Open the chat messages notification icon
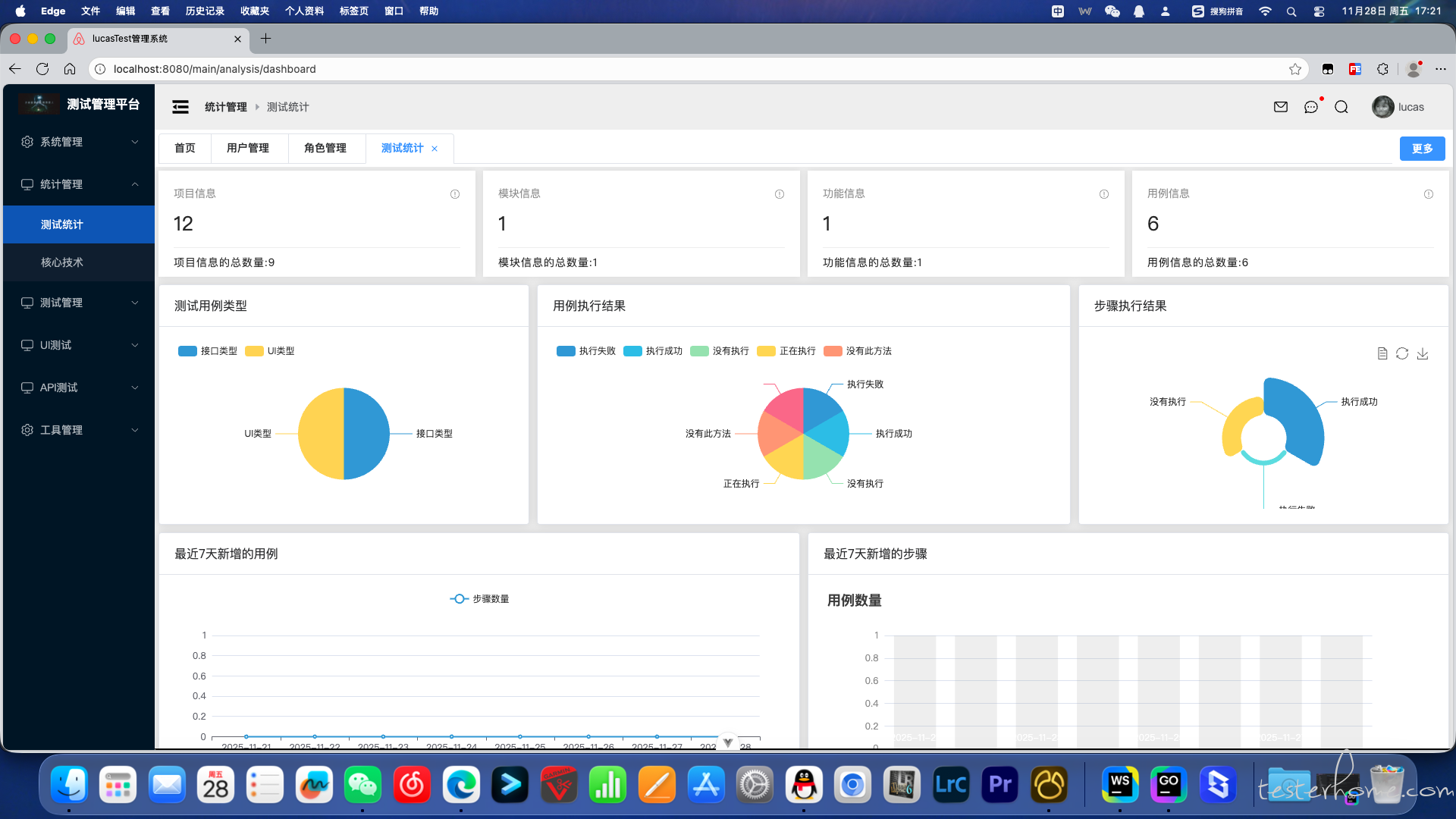Viewport: 1456px width, 819px height. (x=1311, y=107)
